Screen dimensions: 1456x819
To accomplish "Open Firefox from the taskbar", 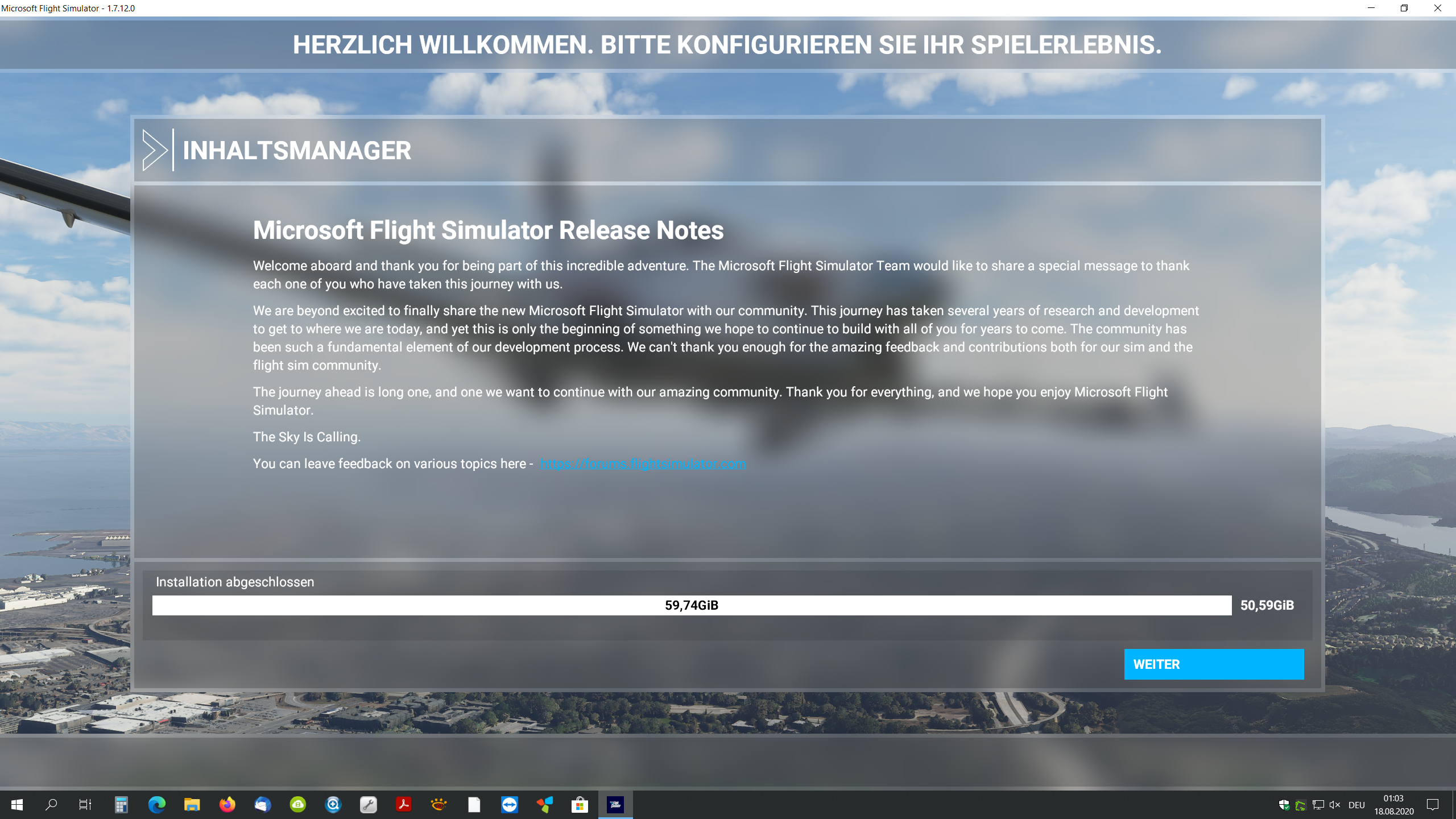I will (x=227, y=804).
